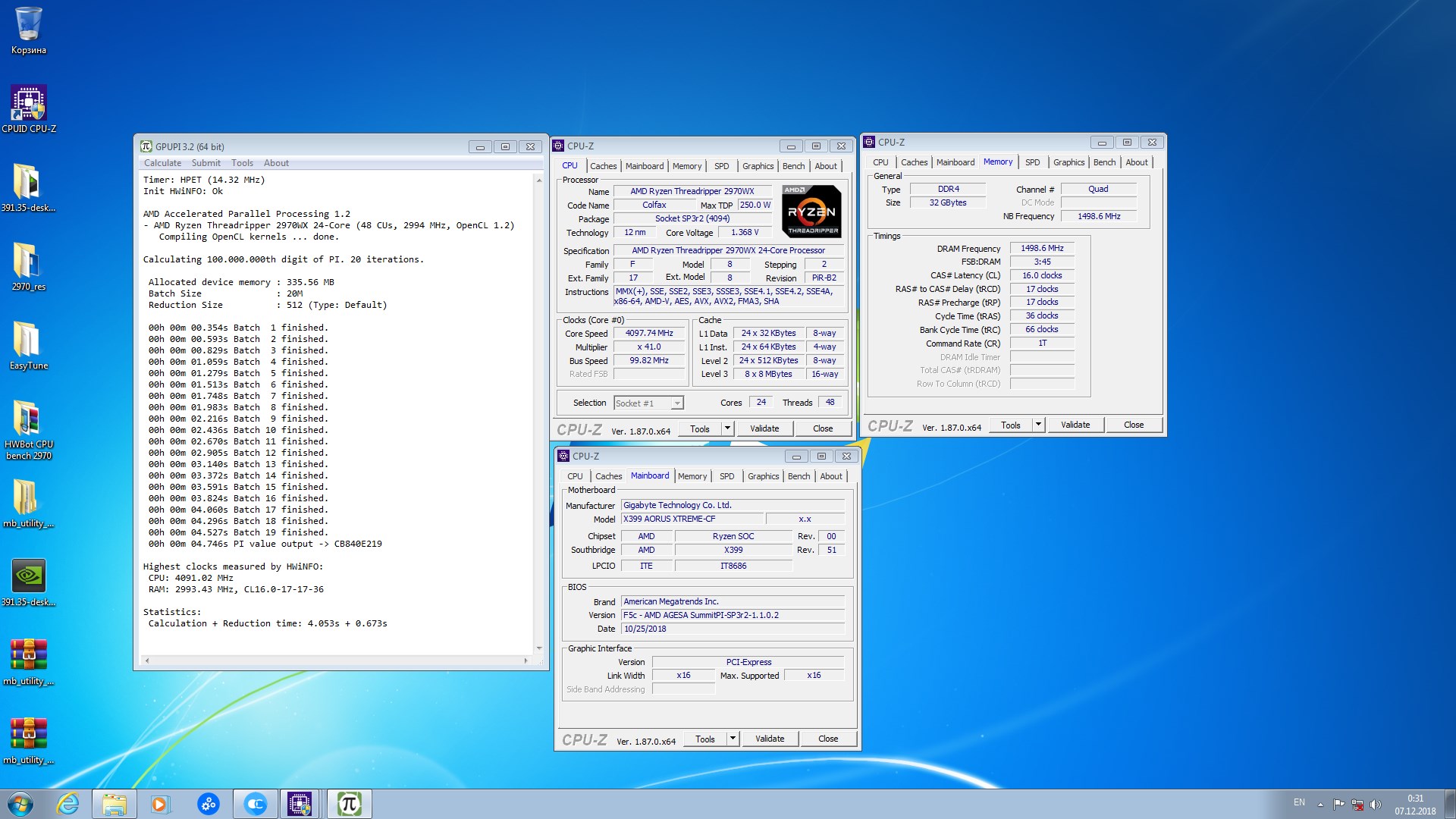Click the Action Center flag tray icon
Image resolution: width=1456 pixels, height=819 pixels.
pyautogui.click(x=1338, y=804)
